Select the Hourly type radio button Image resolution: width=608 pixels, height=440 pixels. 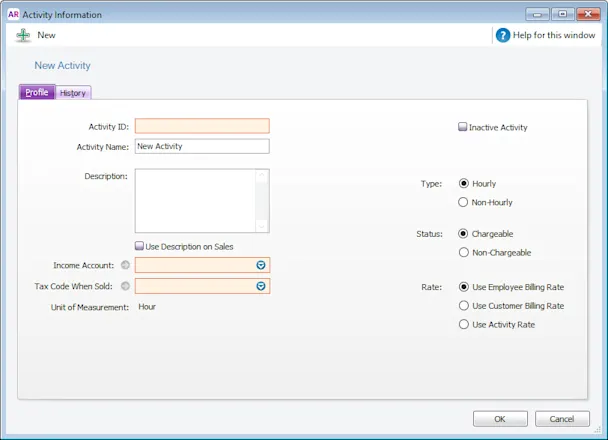click(464, 183)
